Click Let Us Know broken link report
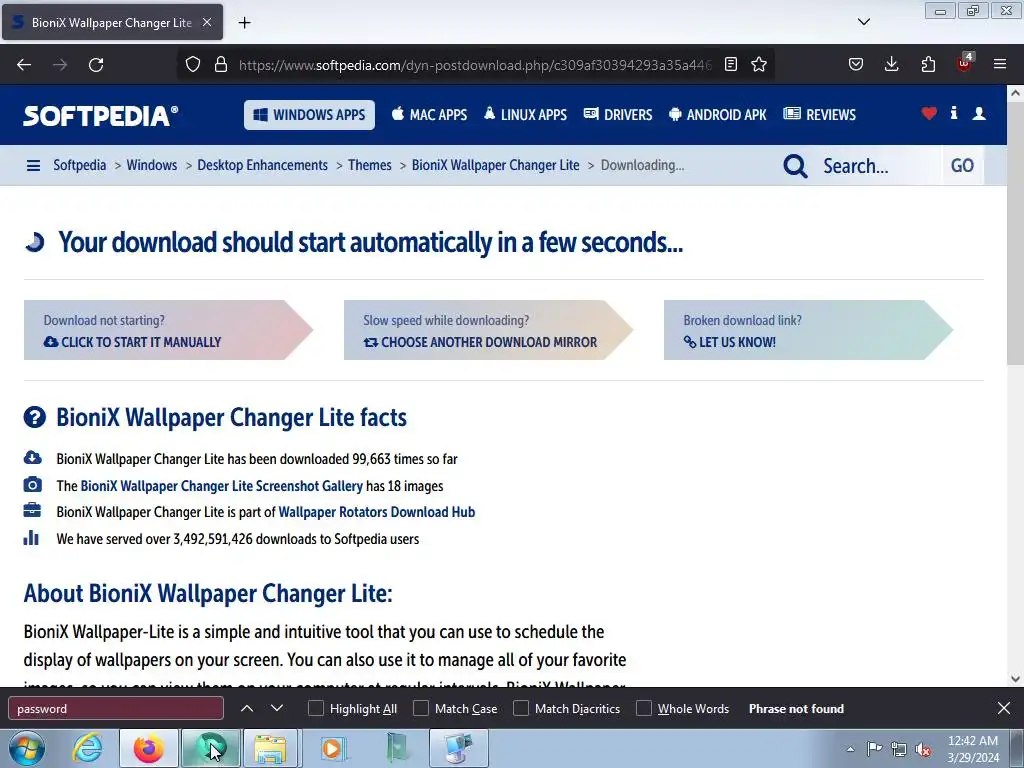 tap(808, 330)
